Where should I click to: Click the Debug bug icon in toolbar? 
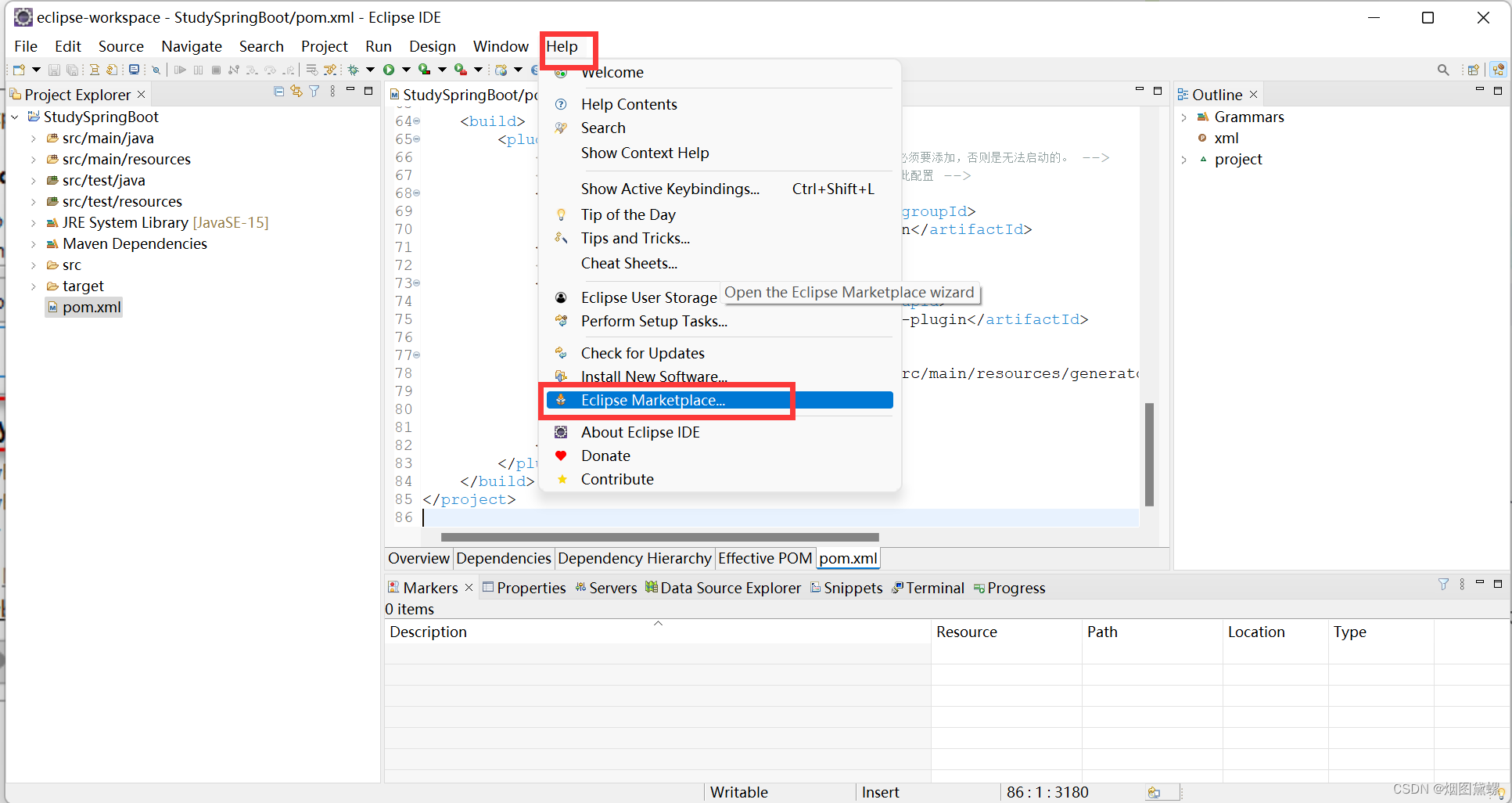[x=353, y=70]
